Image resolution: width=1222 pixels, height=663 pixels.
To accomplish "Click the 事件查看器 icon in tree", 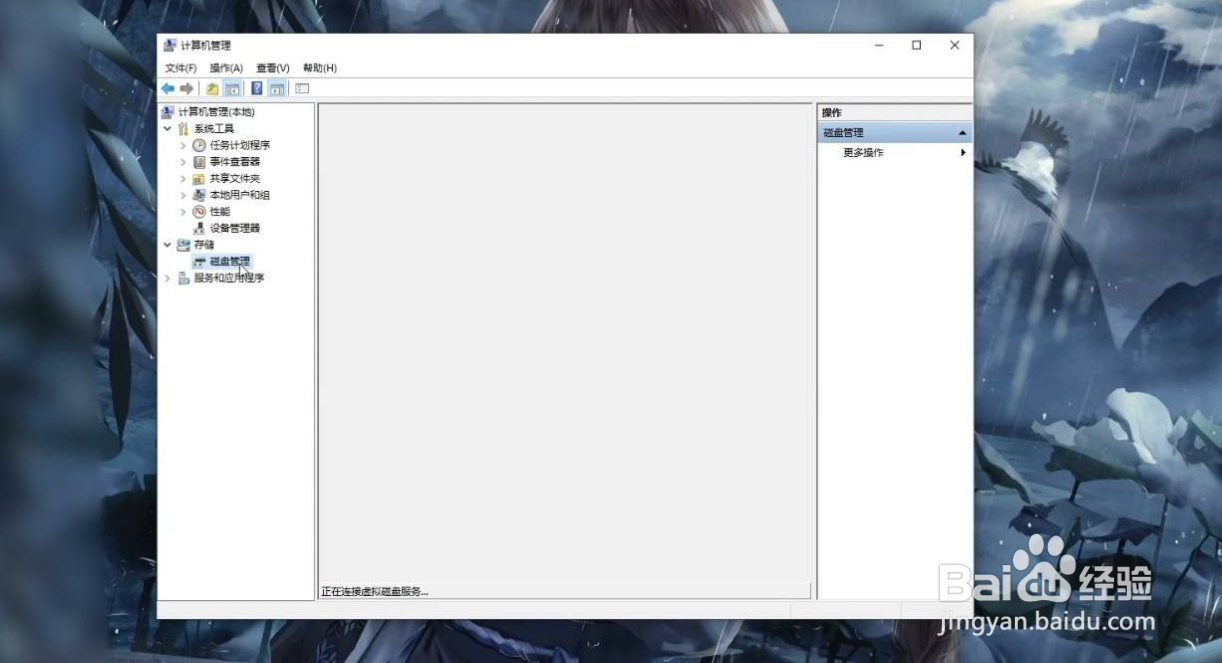I will click(x=199, y=162).
